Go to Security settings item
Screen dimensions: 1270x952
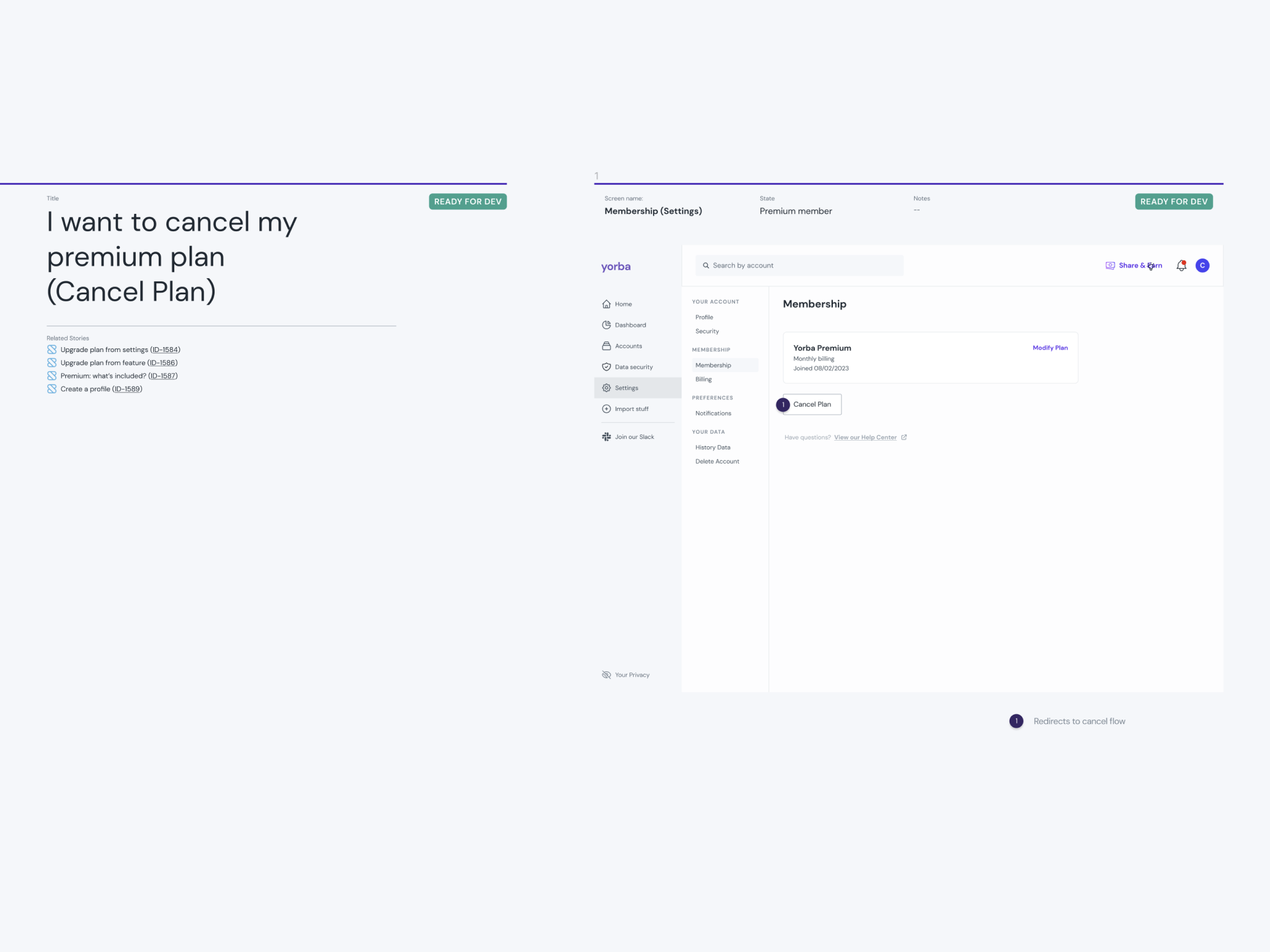click(707, 332)
